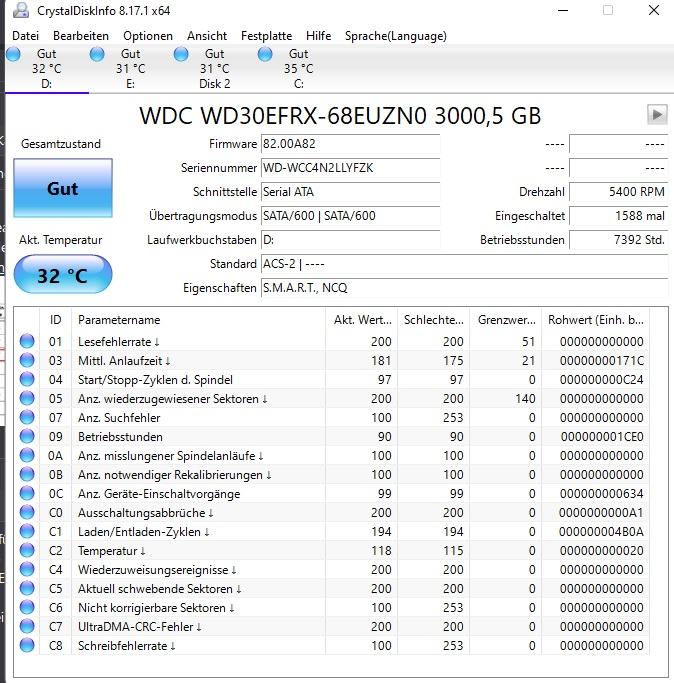Select the D: drive tab
674x683 pixels.
tap(47, 69)
